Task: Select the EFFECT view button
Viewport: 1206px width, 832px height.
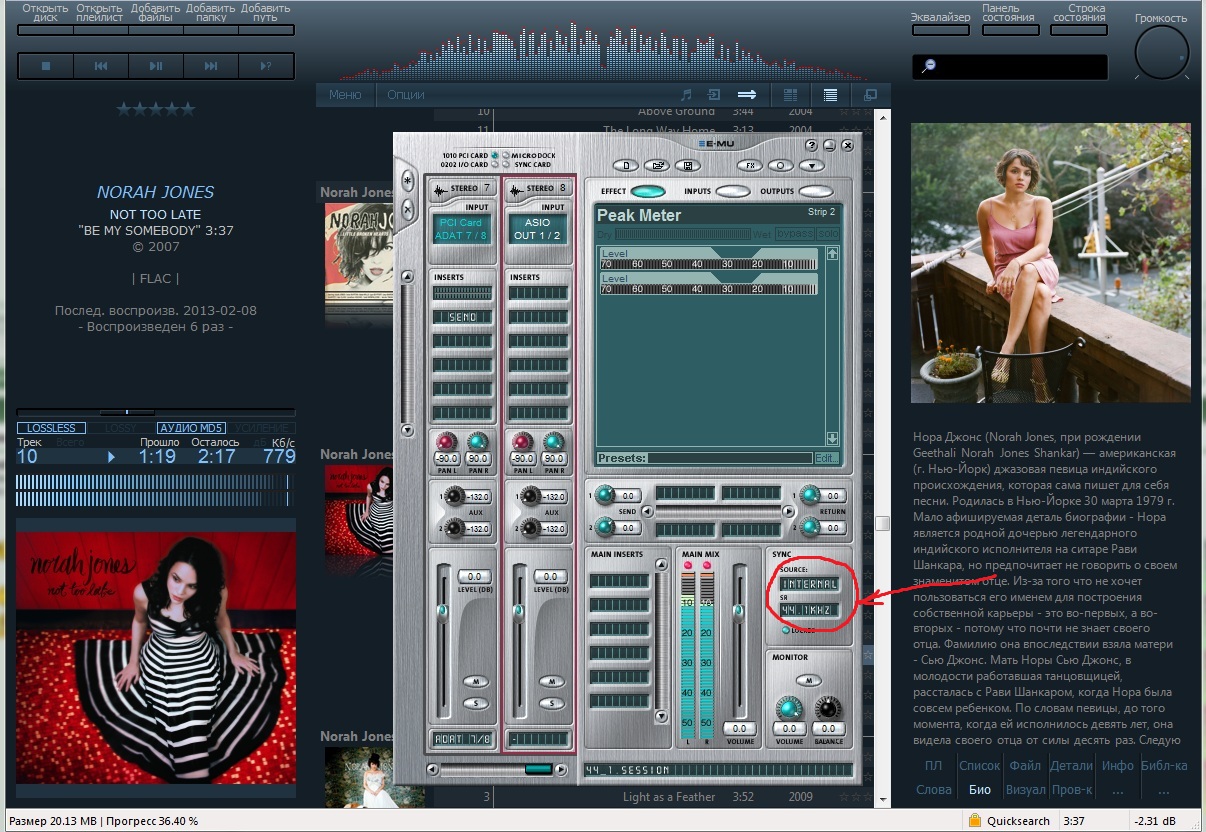Action: click(x=648, y=192)
